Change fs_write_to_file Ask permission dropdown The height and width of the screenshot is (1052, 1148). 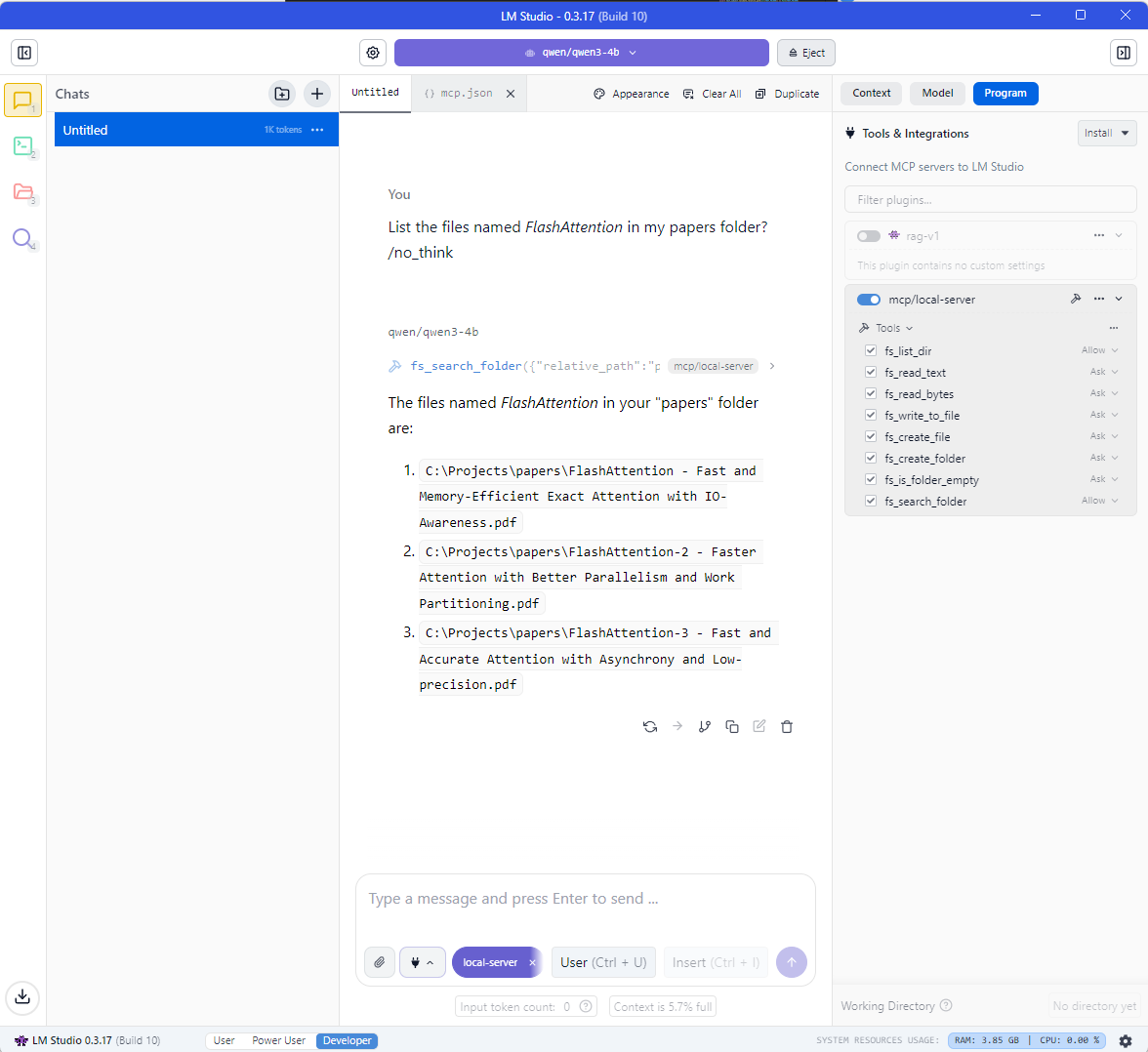[1104, 415]
